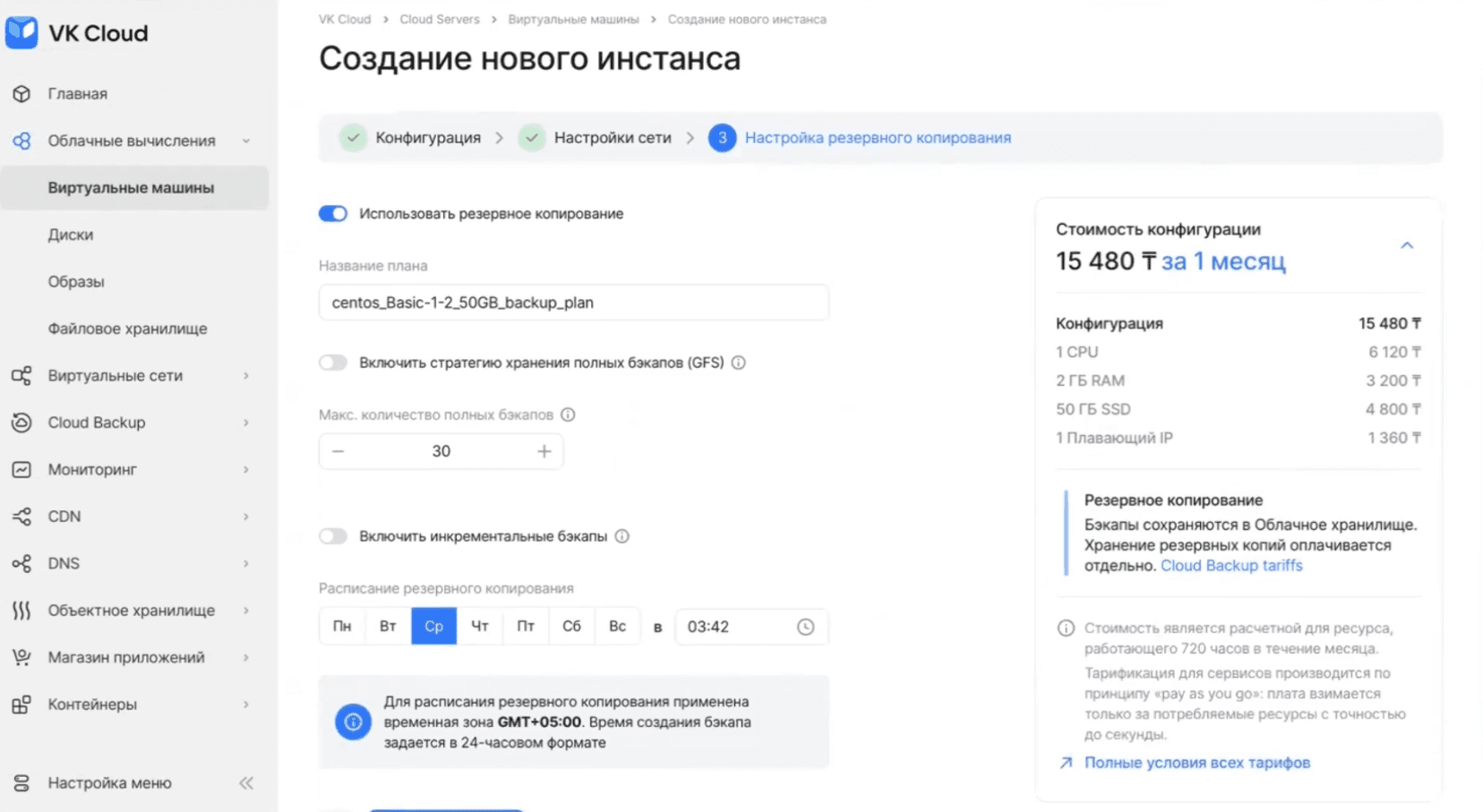Collapse Стоимость конфигурации panel chevron
This screenshot has width=1483, height=812.
click(1407, 245)
